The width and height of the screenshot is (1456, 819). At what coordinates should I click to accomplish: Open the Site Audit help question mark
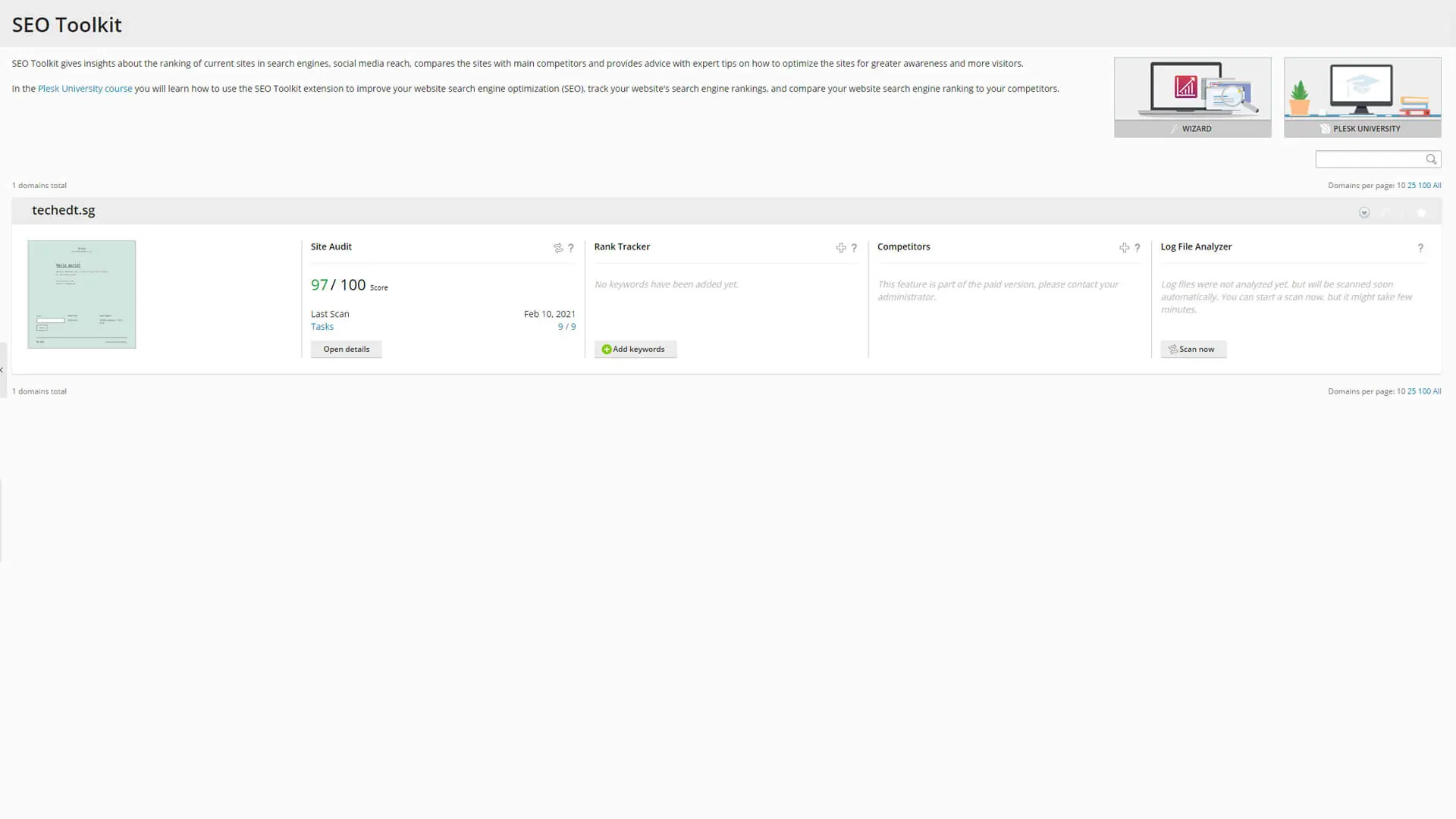(571, 248)
